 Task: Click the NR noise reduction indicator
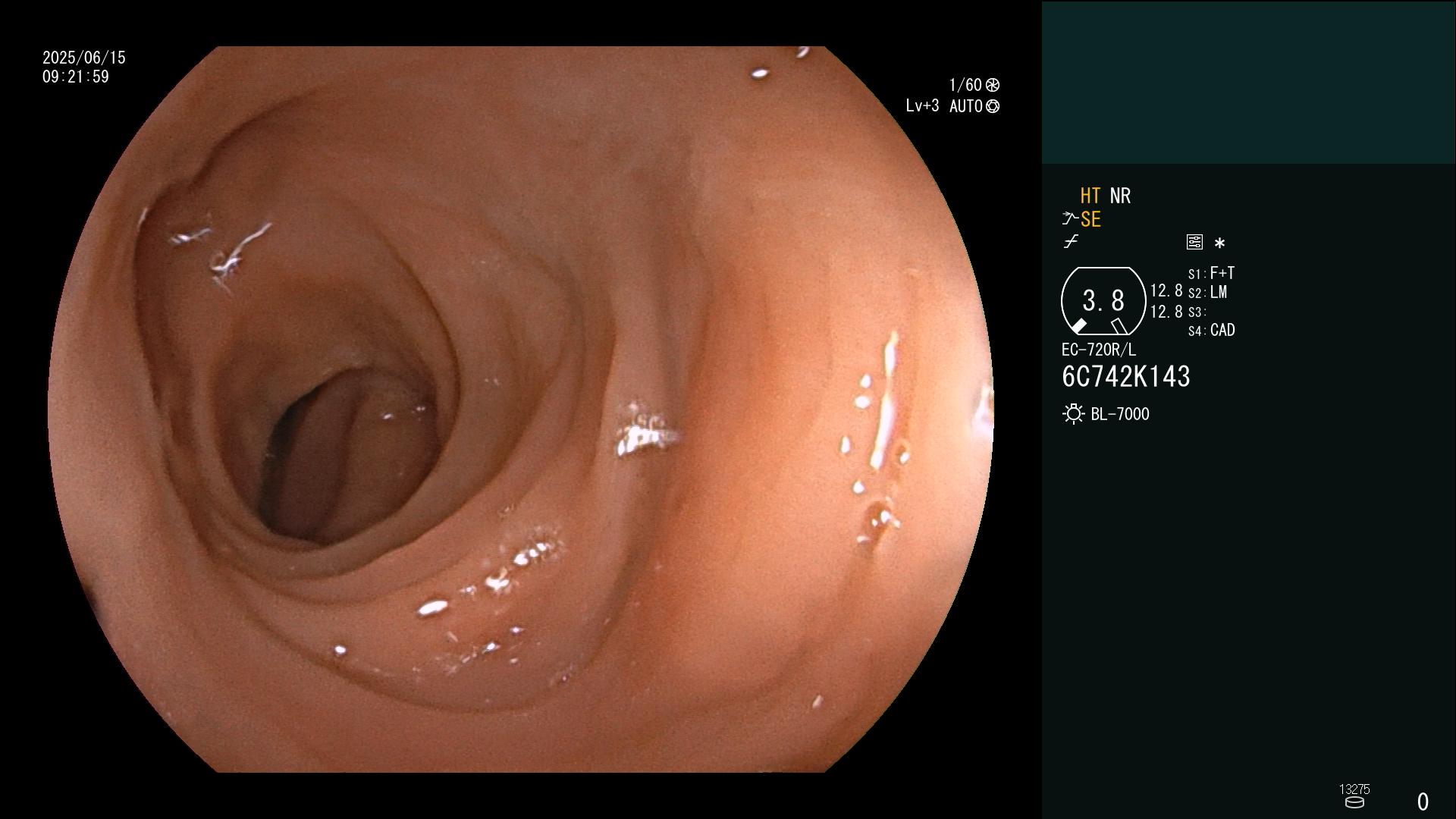[1120, 196]
